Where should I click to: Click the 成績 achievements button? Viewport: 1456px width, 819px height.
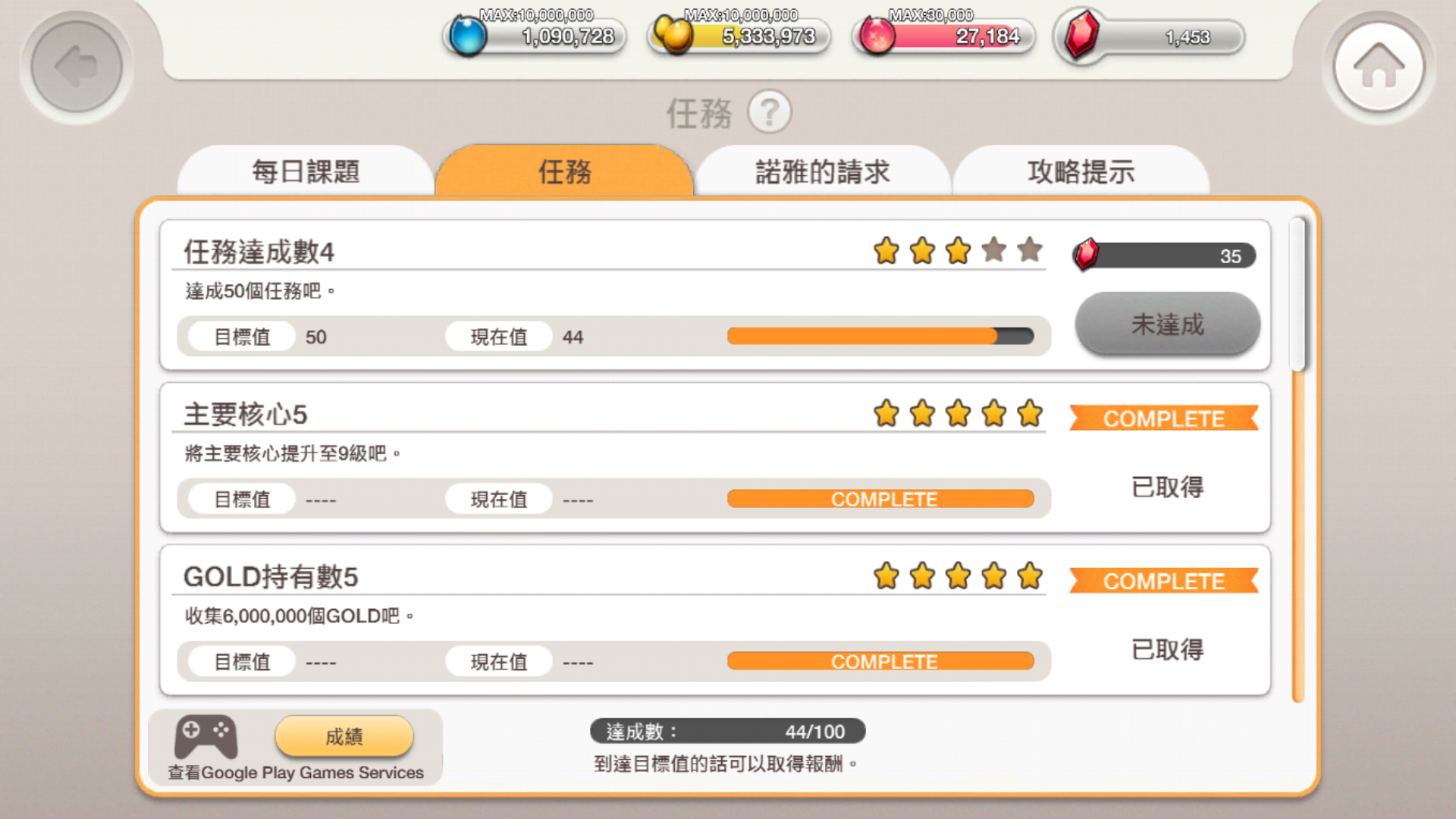(x=344, y=736)
